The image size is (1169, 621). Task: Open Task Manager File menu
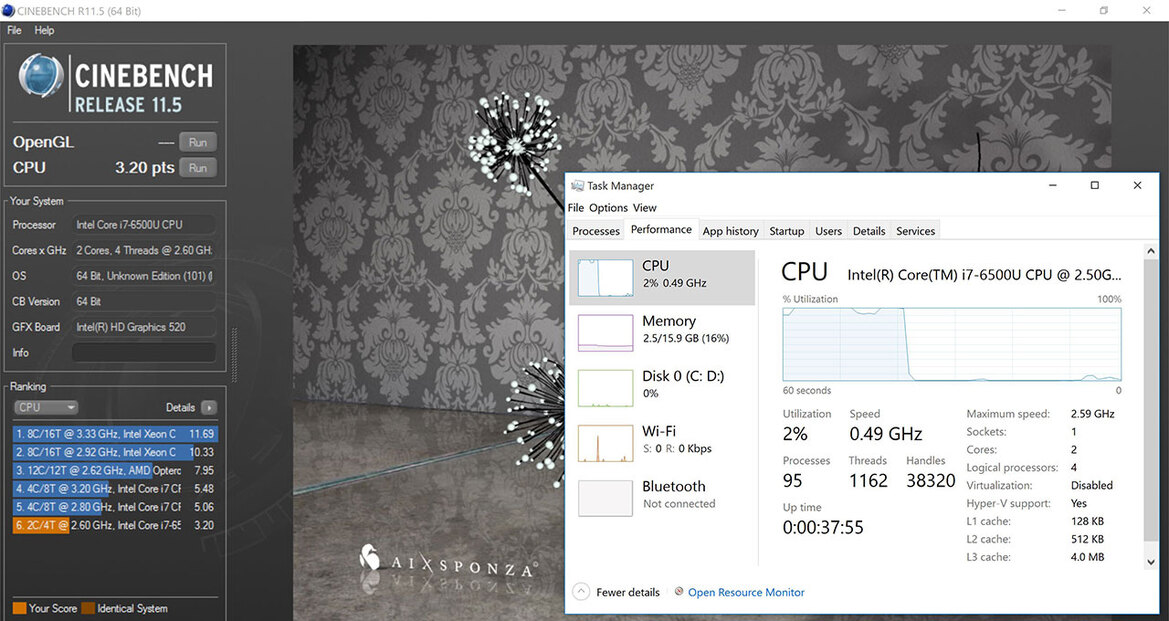pos(576,208)
